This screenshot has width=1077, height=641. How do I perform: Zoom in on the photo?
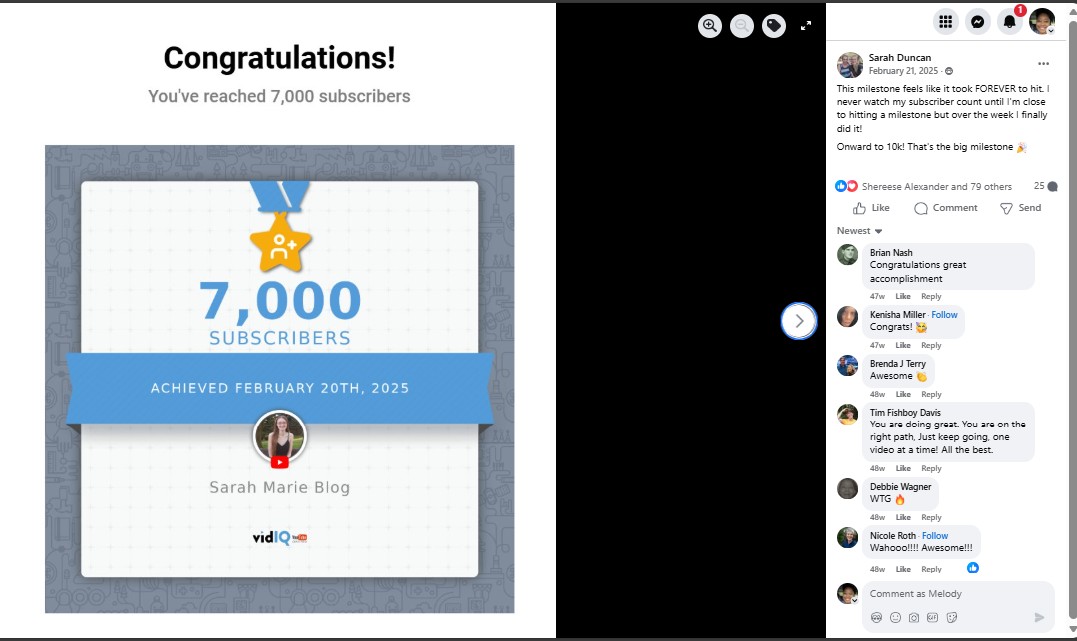(710, 27)
